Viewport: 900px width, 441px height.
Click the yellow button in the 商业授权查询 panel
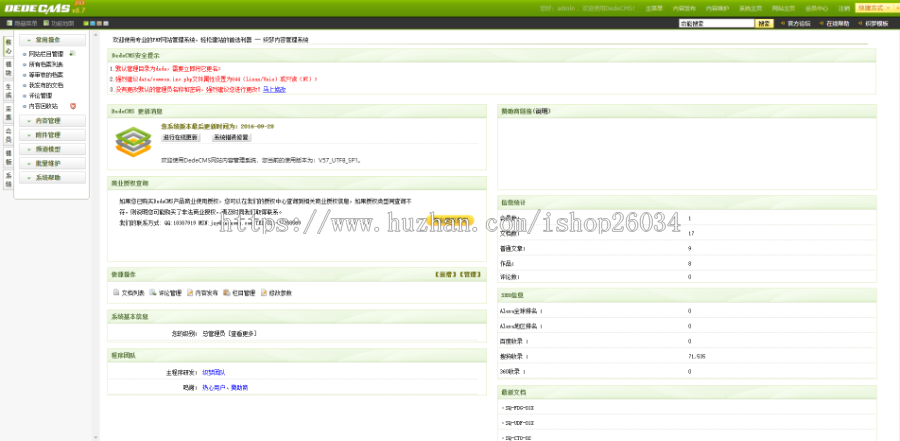click(x=451, y=220)
